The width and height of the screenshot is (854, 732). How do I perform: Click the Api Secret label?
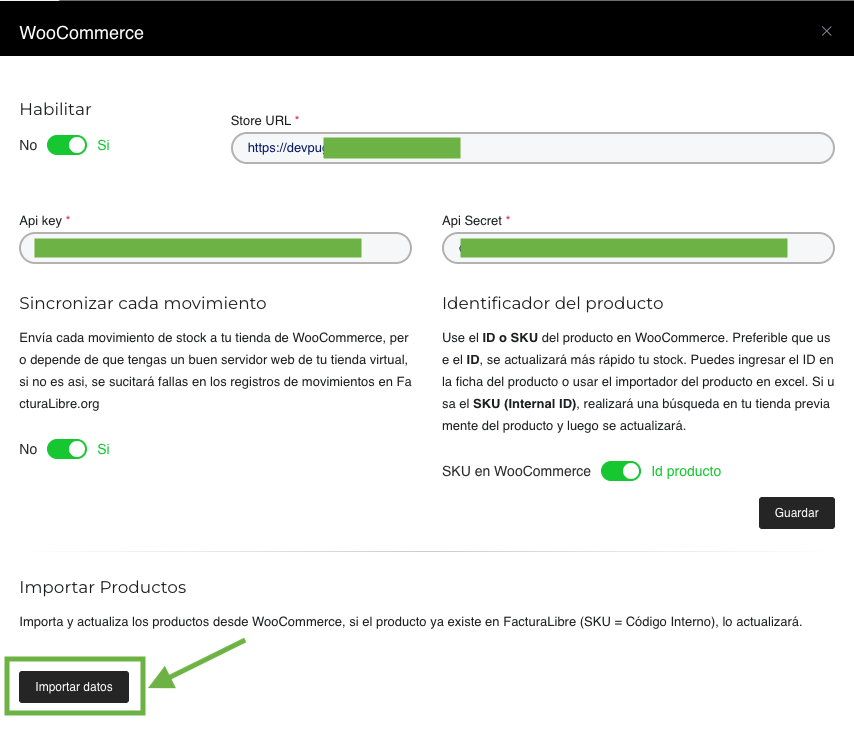[472, 221]
